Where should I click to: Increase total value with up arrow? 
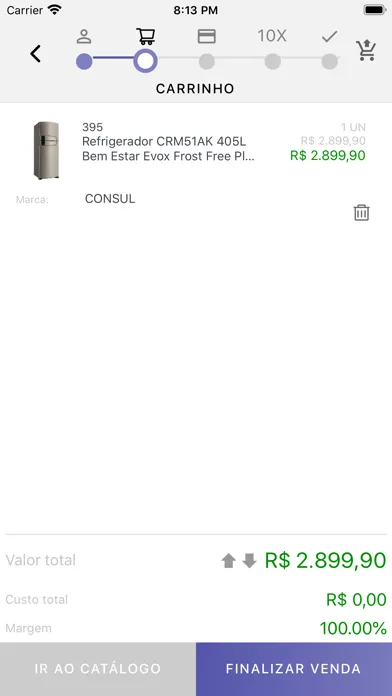[x=228, y=561]
